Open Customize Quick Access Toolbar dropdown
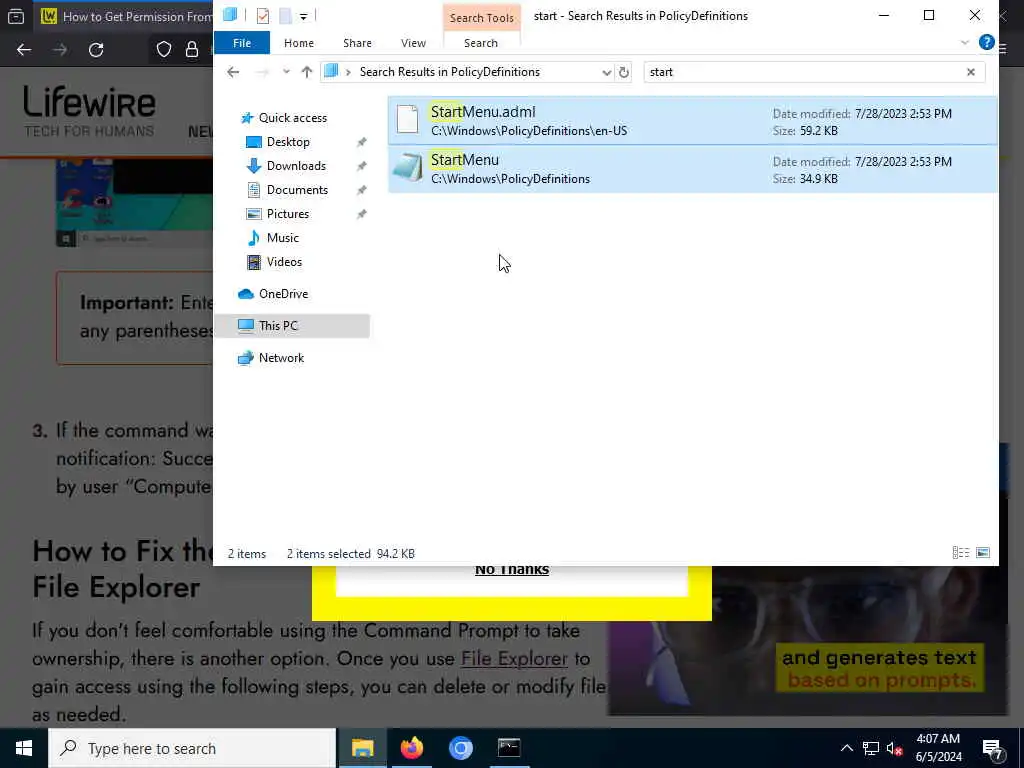 [x=304, y=16]
